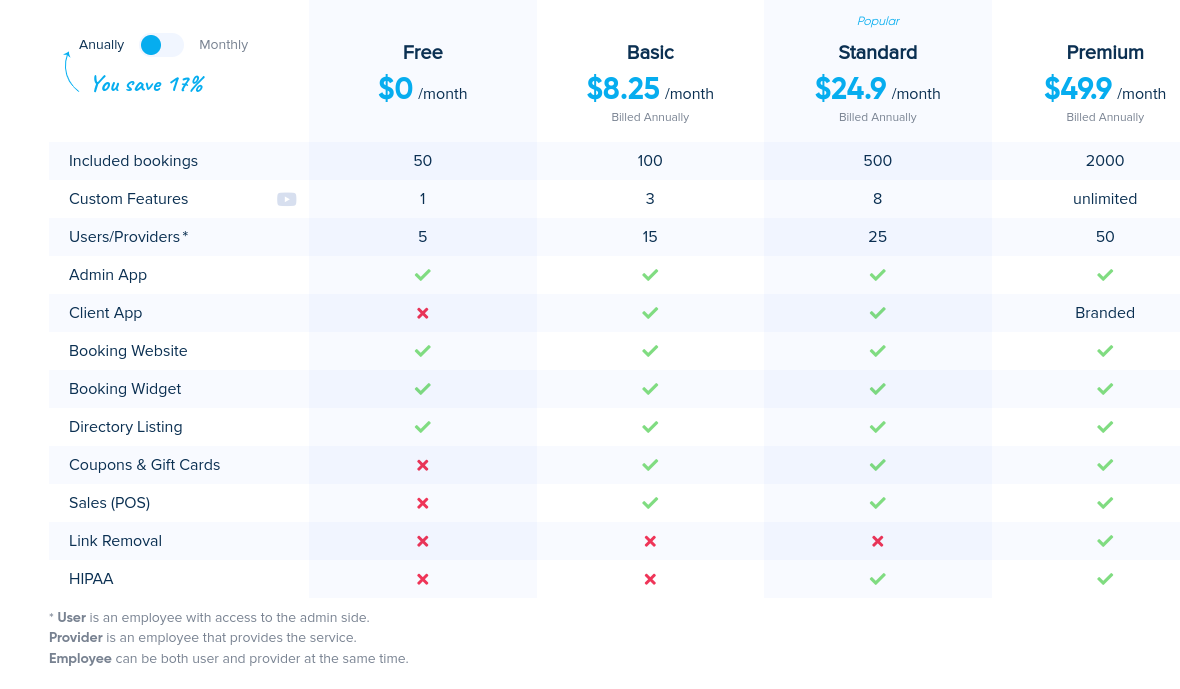Click the Basic Coupons & Gift Cards checkmark
This screenshot has height=689, width=1180.
coord(650,465)
